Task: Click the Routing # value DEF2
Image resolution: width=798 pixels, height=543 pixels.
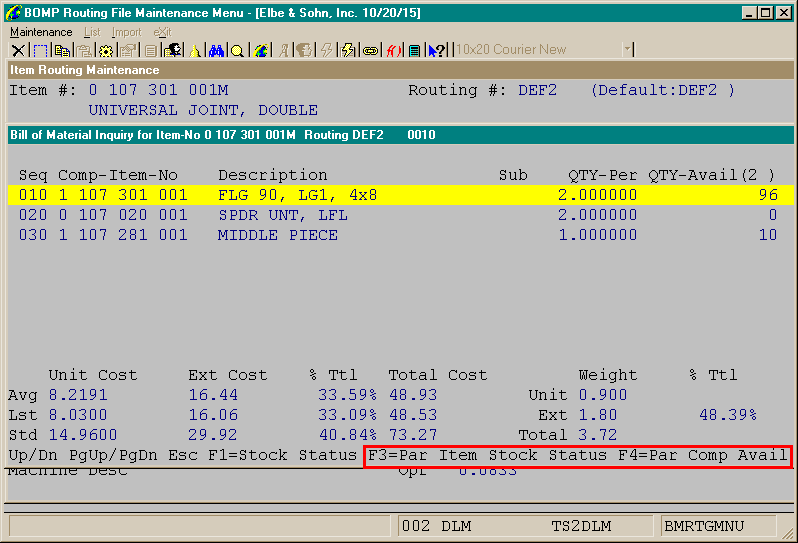Action: coord(537,90)
